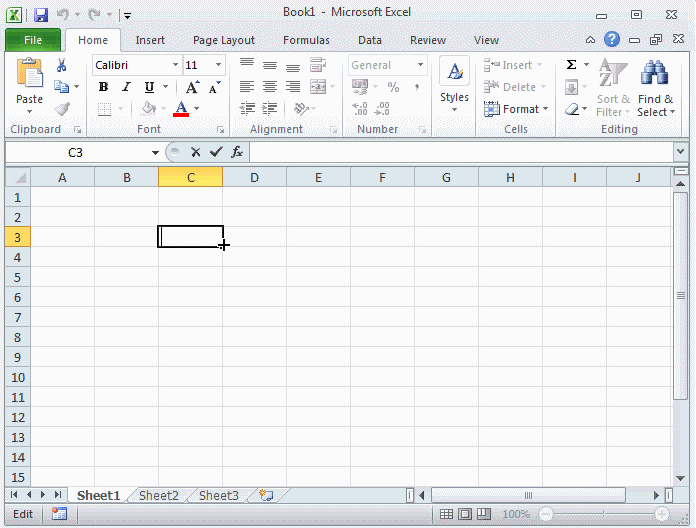Expand the font size dropdown
Viewport: 696px width, 528px height.
pos(219,65)
